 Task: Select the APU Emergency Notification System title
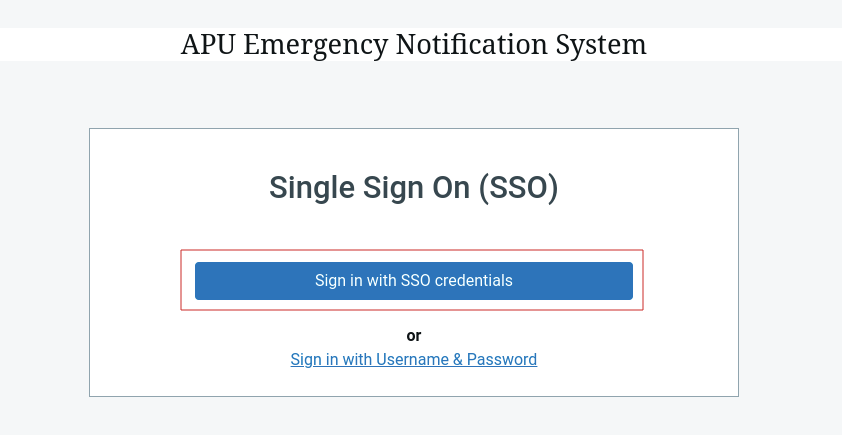tap(413, 44)
